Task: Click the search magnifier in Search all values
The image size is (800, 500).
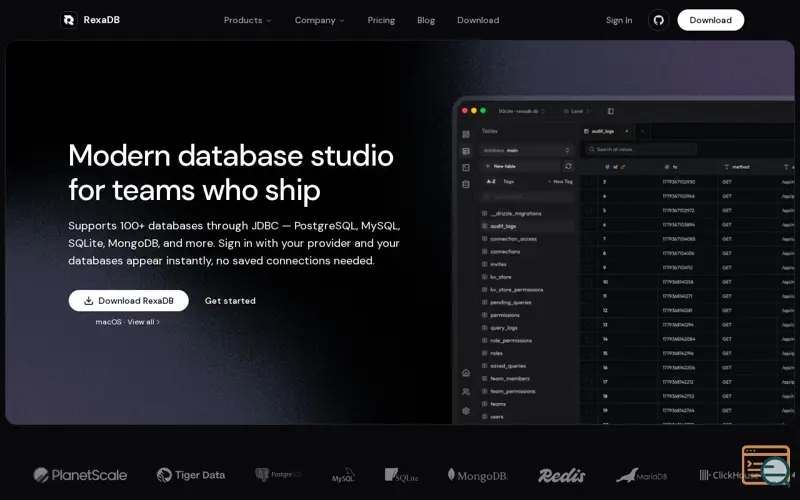Action: (x=592, y=149)
